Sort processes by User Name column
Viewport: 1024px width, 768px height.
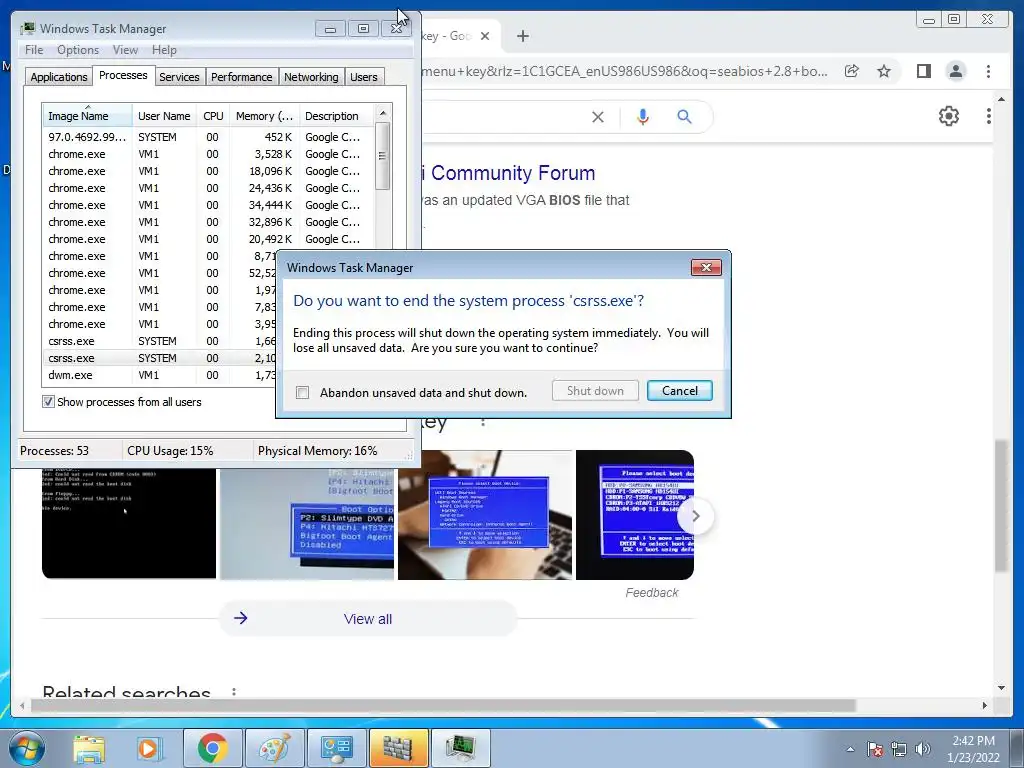click(164, 116)
